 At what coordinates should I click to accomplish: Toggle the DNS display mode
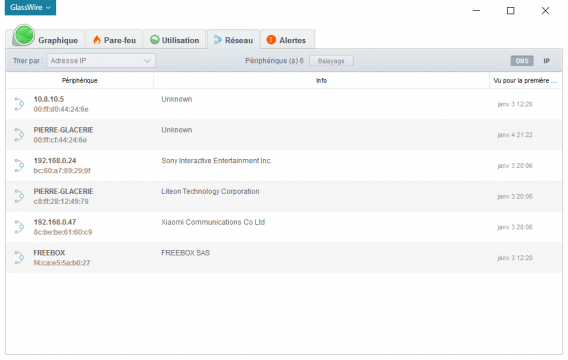[x=522, y=60]
